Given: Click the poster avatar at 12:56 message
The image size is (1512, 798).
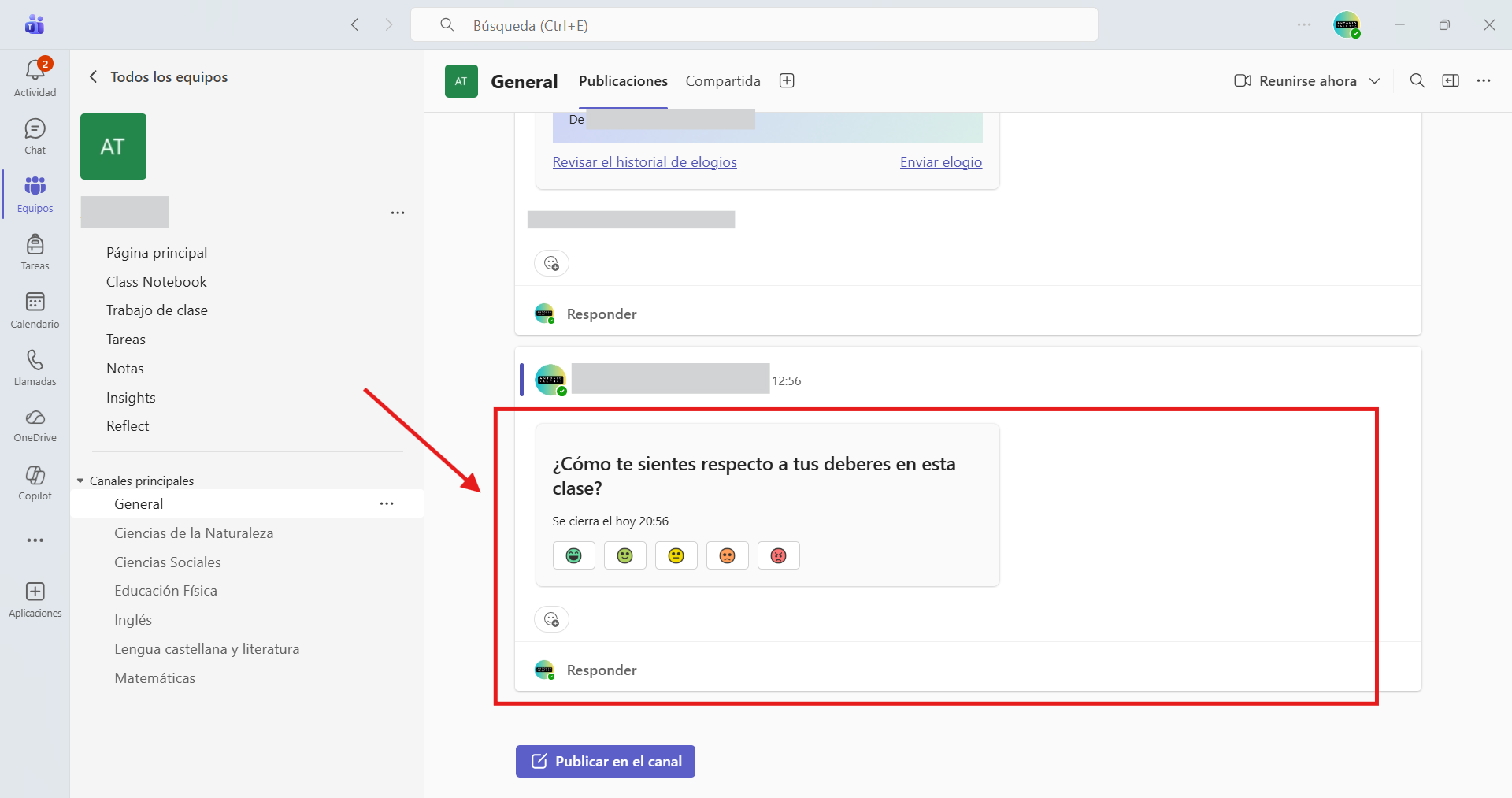Looking at the screenshot, I should point(550,380).
